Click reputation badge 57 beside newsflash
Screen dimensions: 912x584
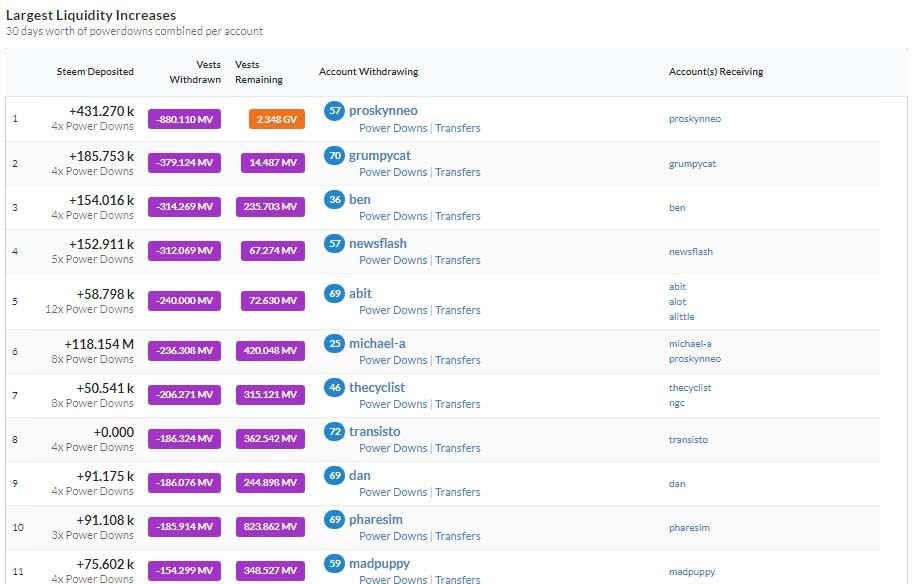pos(334,243)
